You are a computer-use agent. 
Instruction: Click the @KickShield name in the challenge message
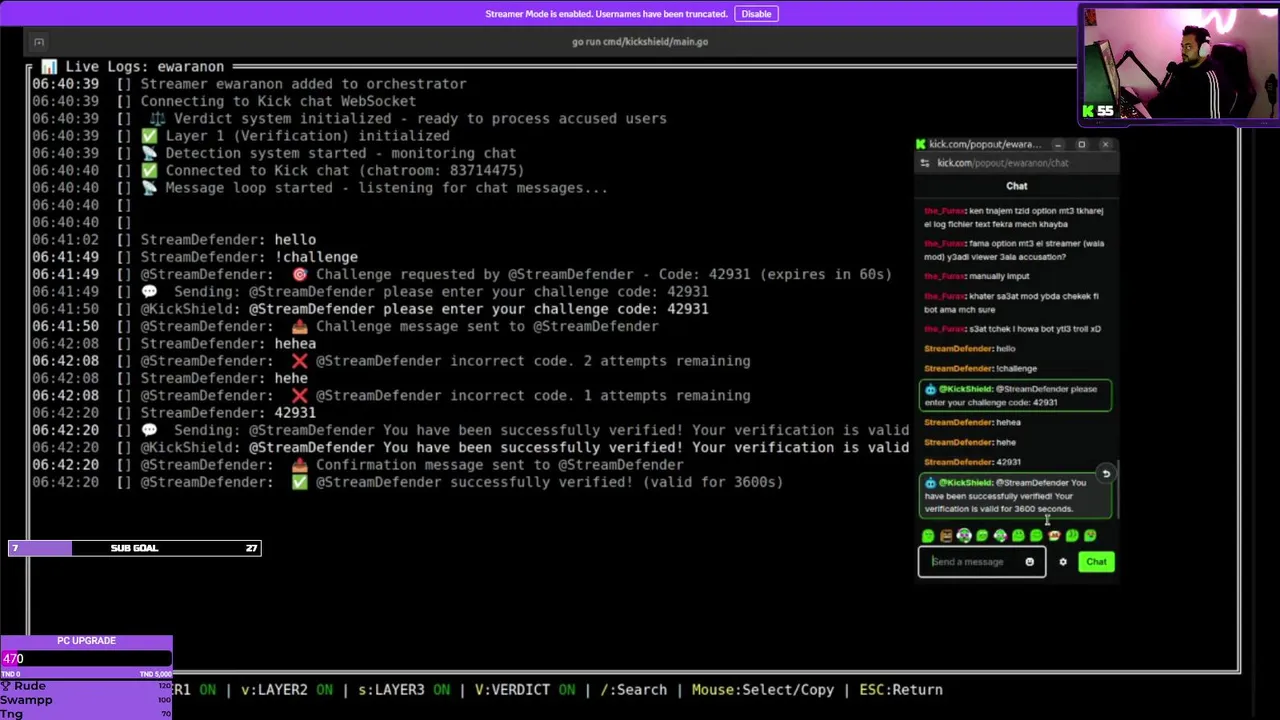click(965, 389)
